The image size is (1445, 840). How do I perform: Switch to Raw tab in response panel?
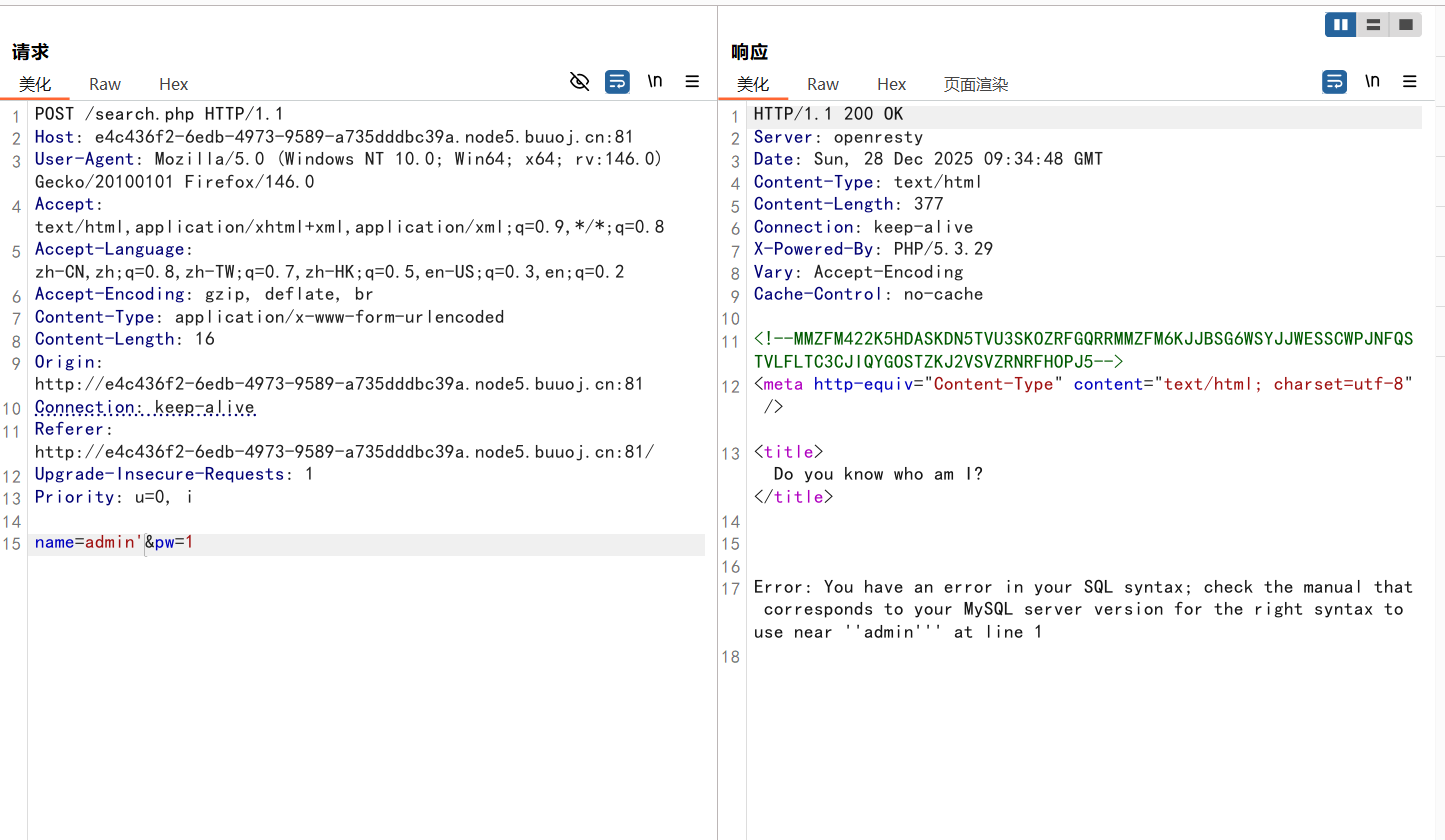click(823, 85)
